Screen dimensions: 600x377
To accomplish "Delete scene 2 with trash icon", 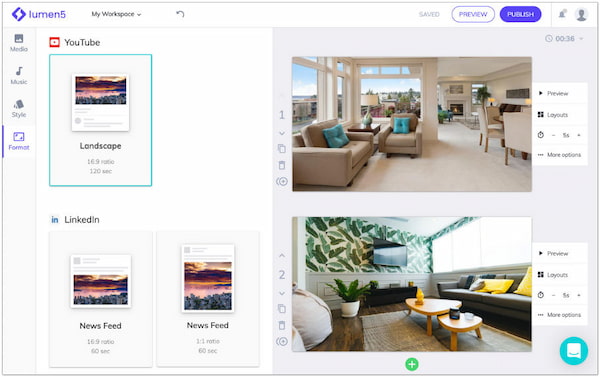I will (282, 325).
